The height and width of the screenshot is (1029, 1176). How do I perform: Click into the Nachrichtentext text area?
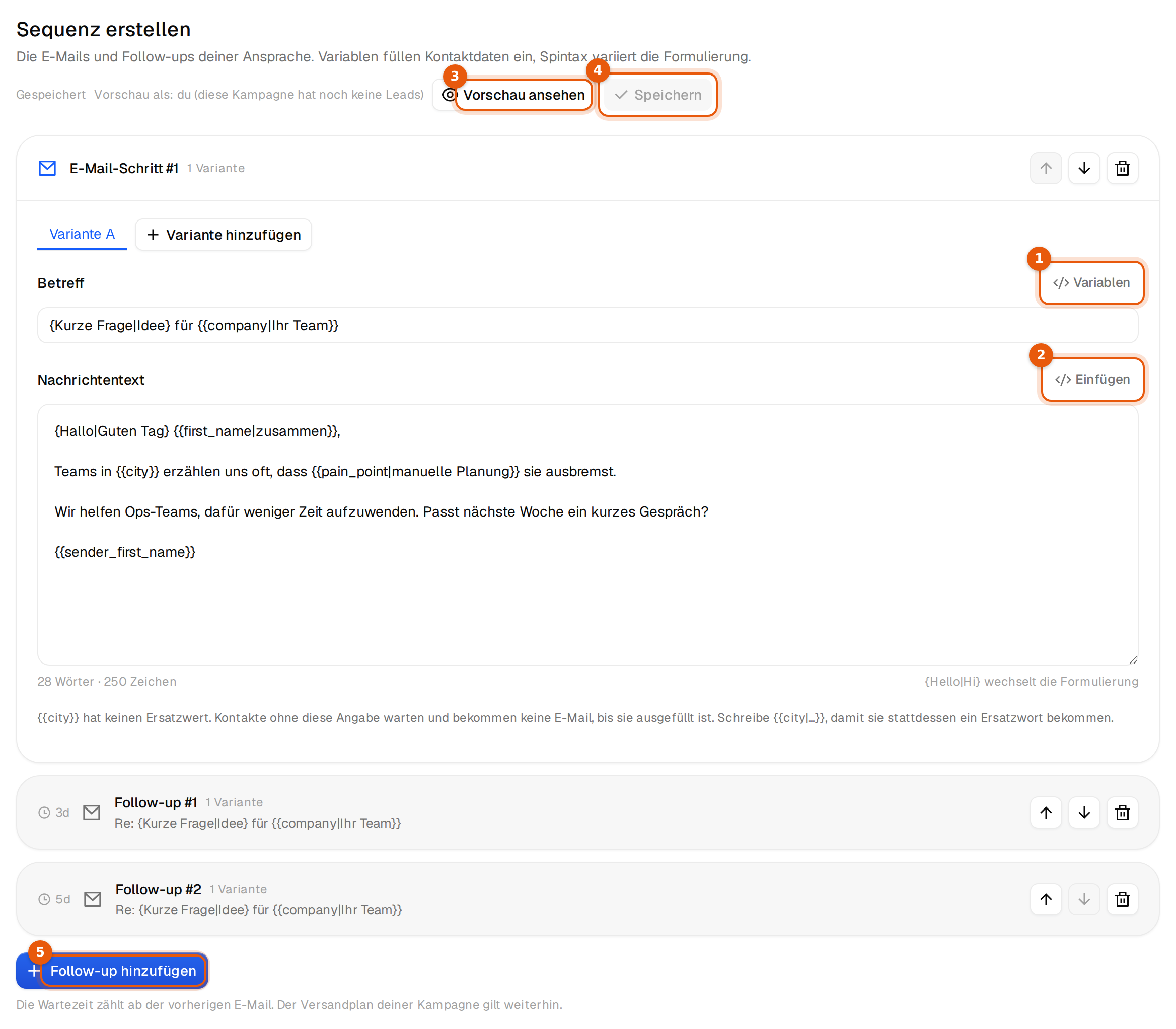click(x=587, y=535)
